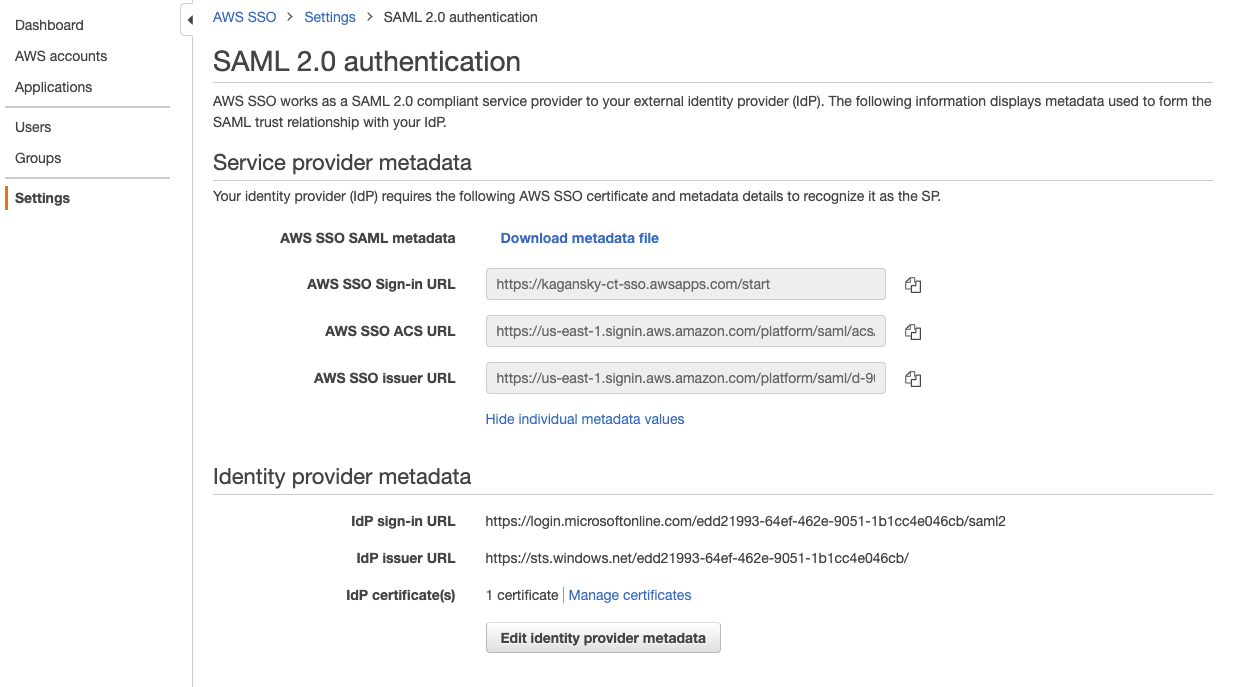Copy the AWS SSO issuer URL
The width and height of the screenshot is (1234, 687).
pyautogui.click(x=913, y=379)
